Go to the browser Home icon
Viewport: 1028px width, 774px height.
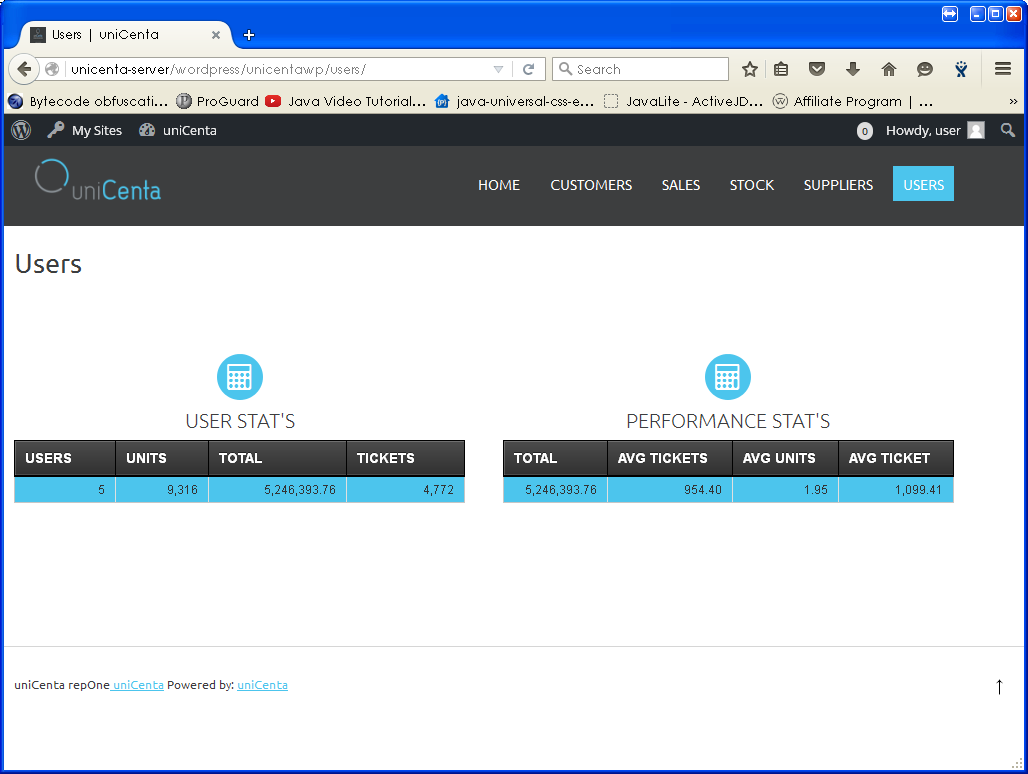coord(889,69)
